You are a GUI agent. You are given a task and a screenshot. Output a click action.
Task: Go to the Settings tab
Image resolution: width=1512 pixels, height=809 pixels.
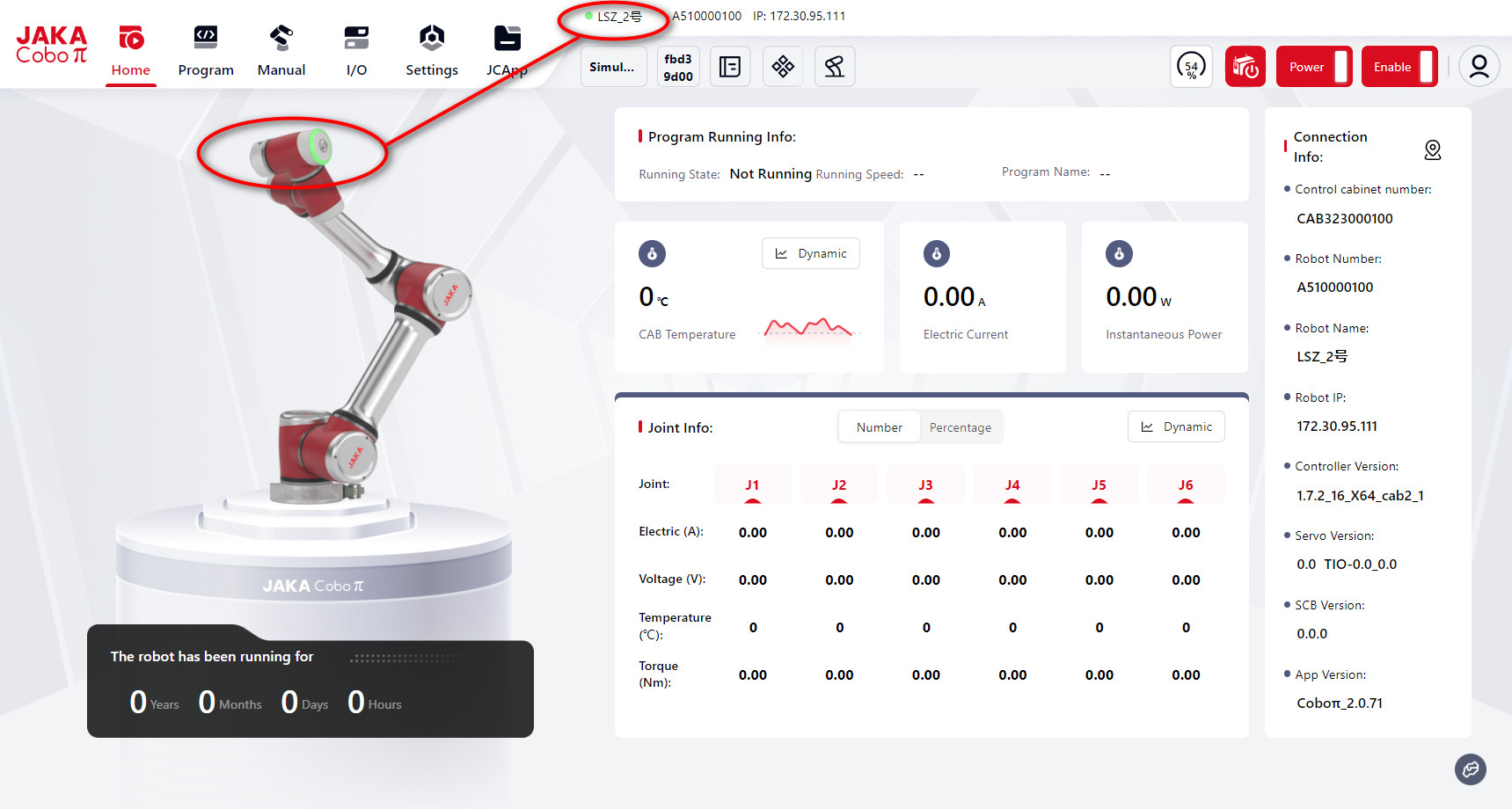pyautogui.click(x=431, y=51)
